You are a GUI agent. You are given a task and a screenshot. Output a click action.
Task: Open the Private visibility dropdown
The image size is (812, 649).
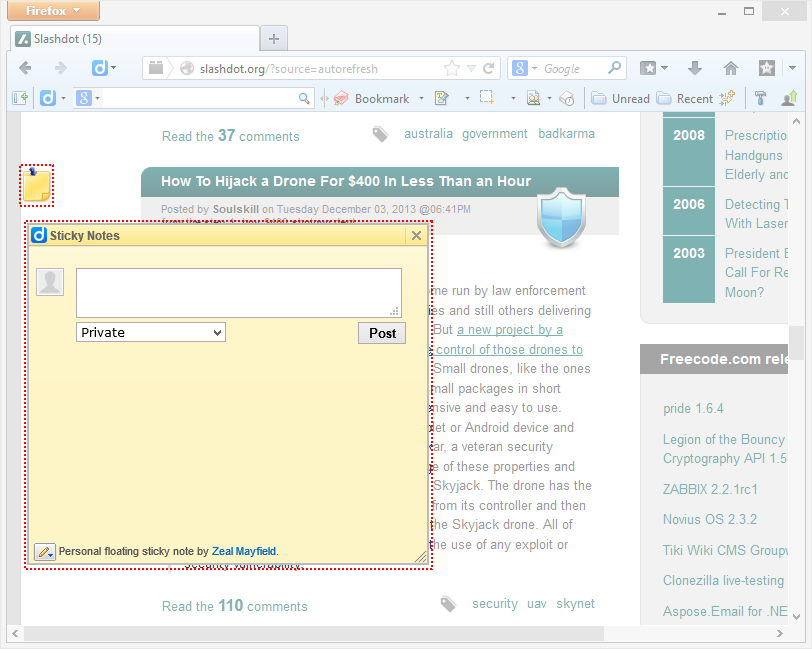tap(151, 332)
